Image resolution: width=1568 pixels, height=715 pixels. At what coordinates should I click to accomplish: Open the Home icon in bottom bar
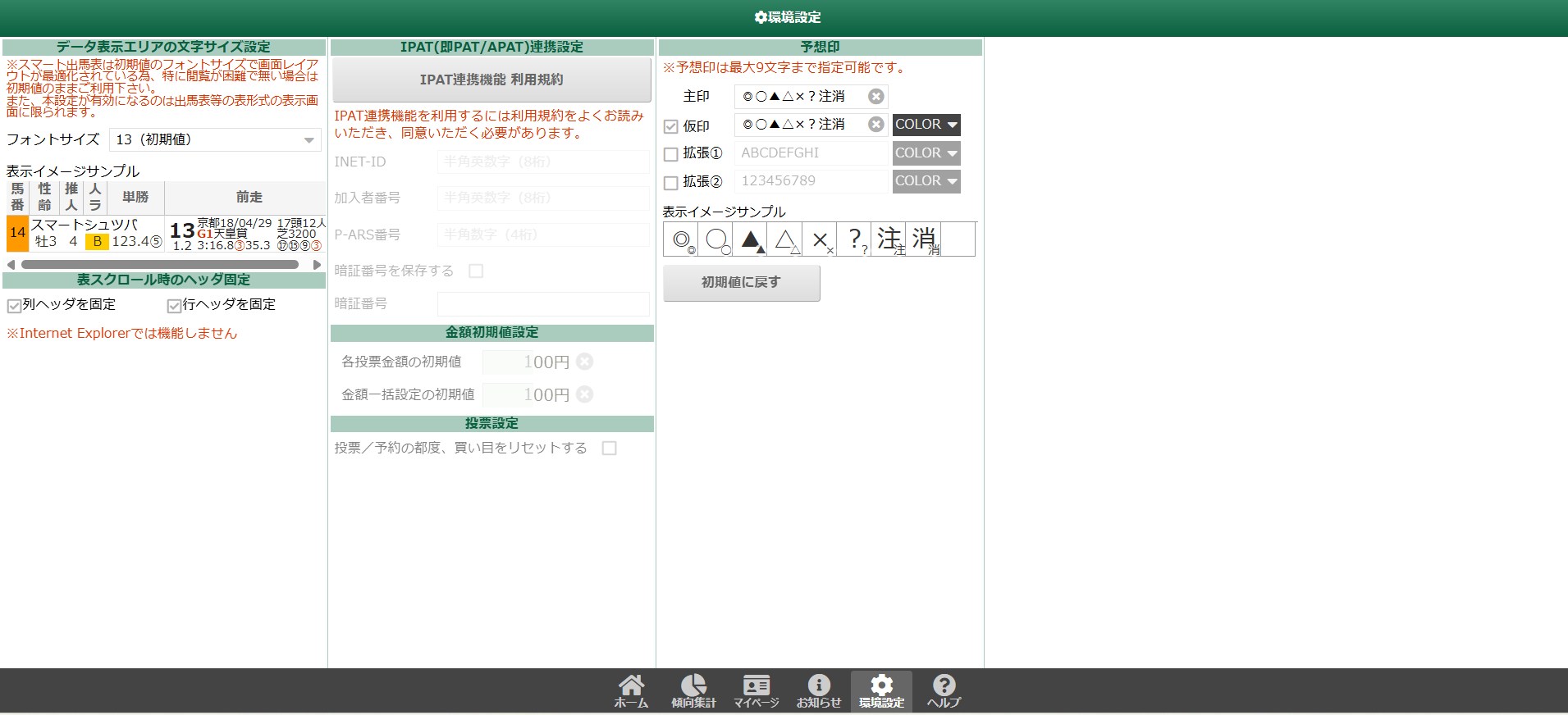(631, 690)
